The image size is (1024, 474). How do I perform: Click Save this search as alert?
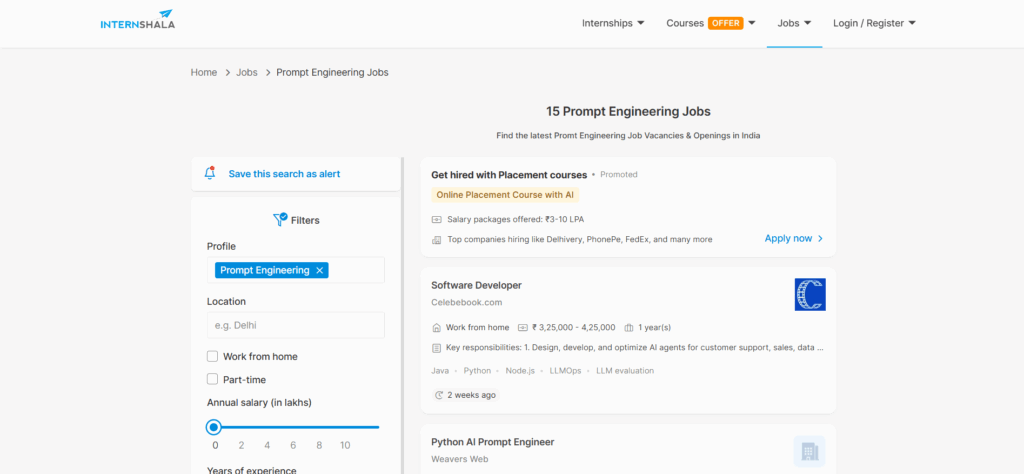coord(284,174)
